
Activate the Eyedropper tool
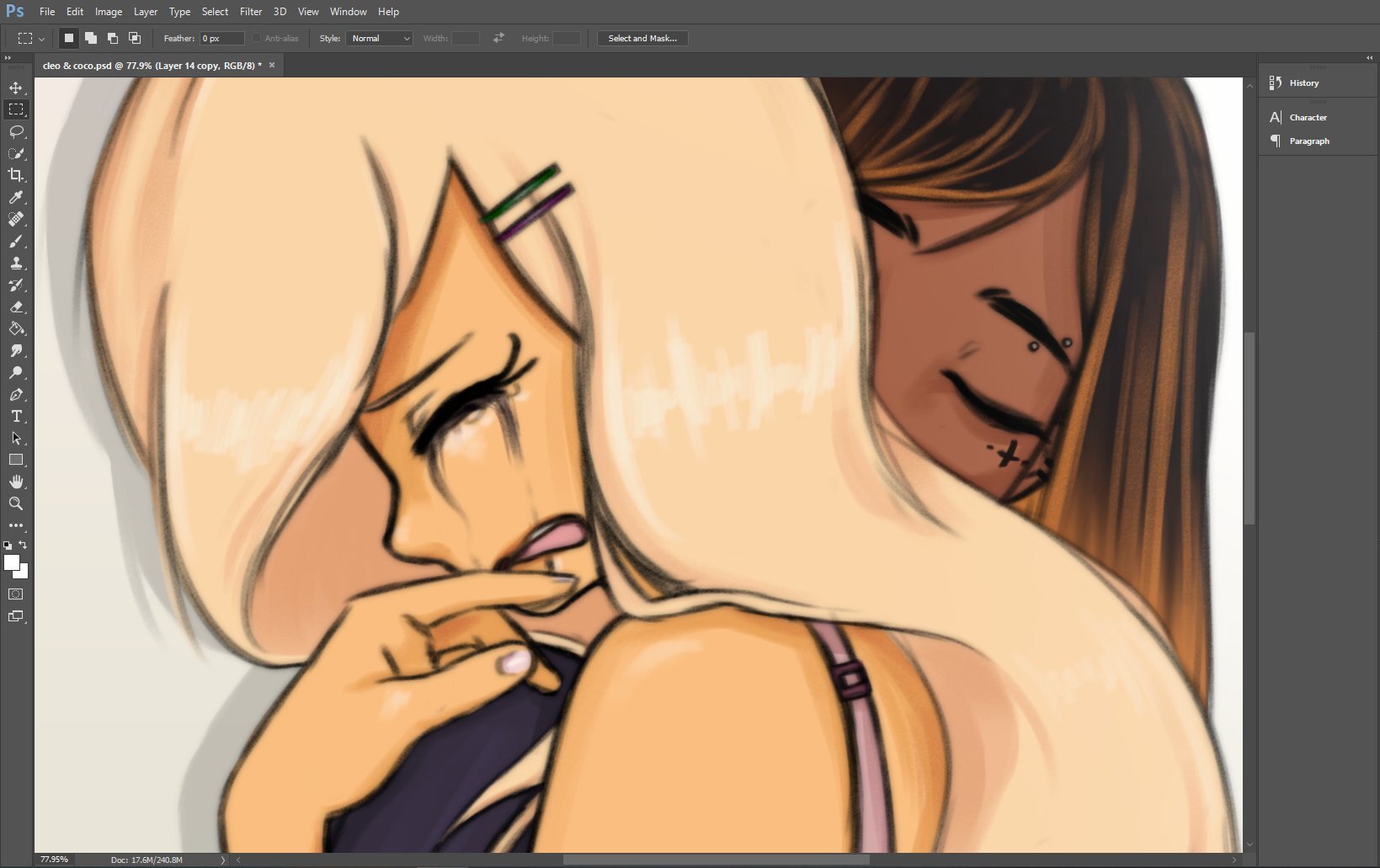point(16,197)
